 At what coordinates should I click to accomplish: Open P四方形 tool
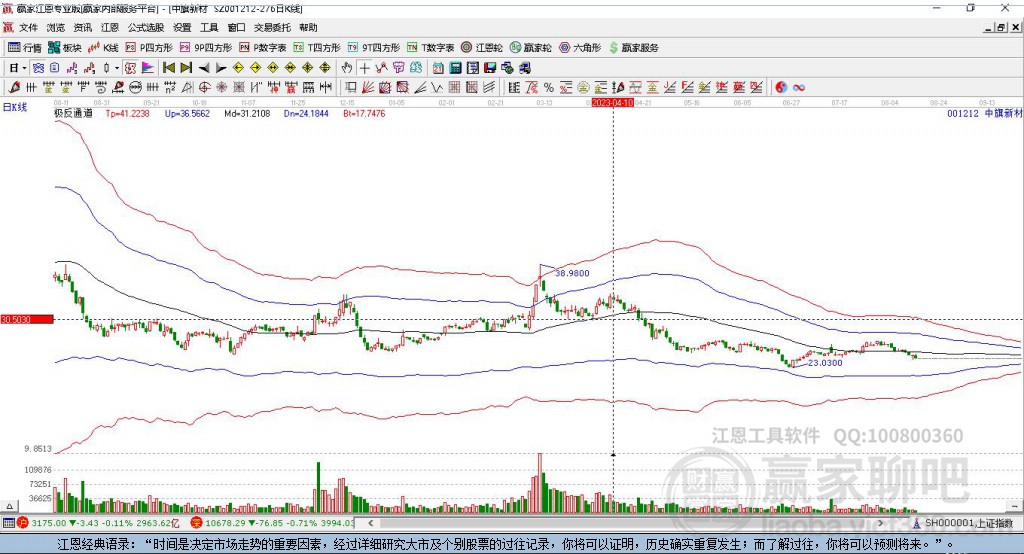coord(149,48)
